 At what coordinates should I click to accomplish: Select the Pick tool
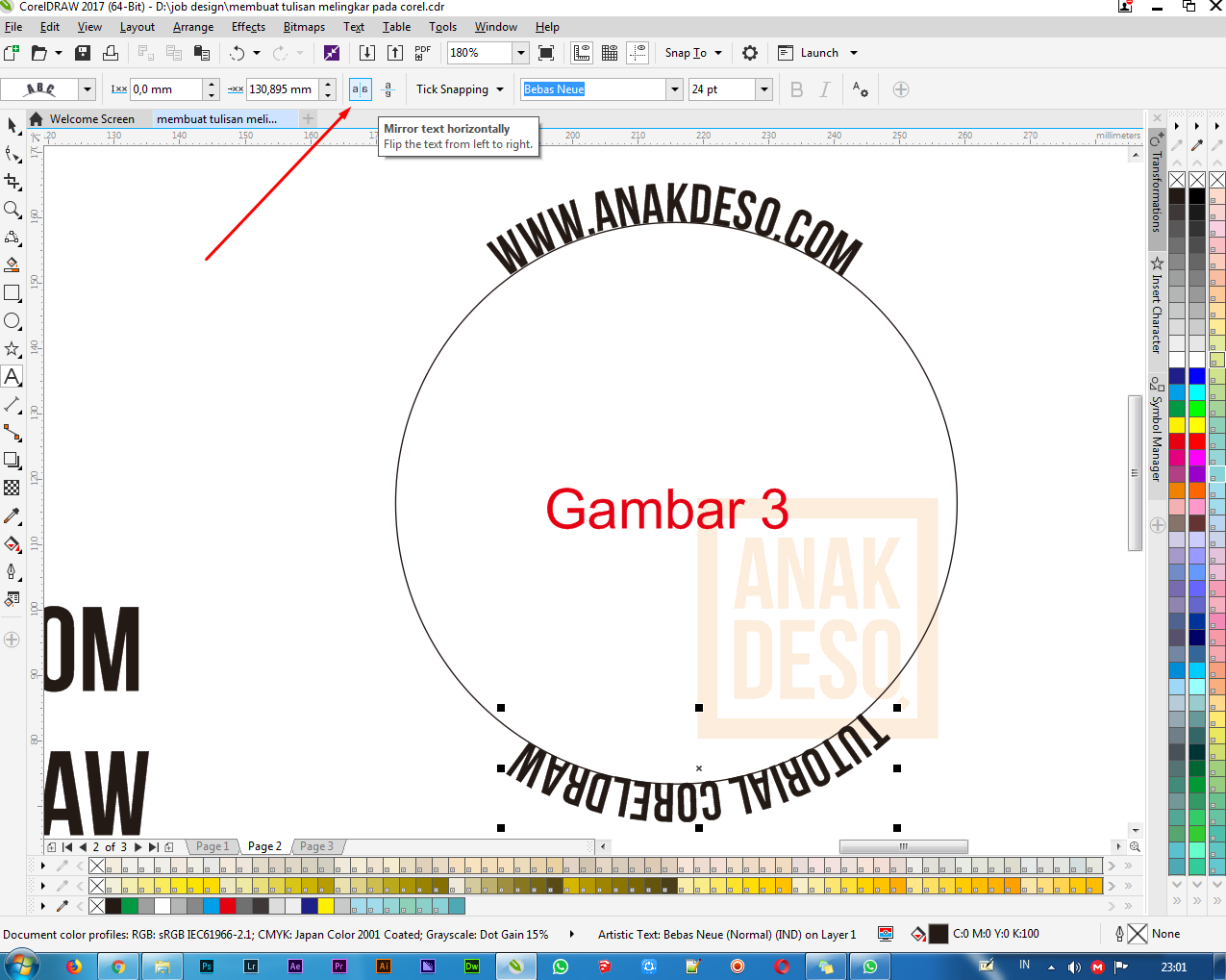pos(13,126)
